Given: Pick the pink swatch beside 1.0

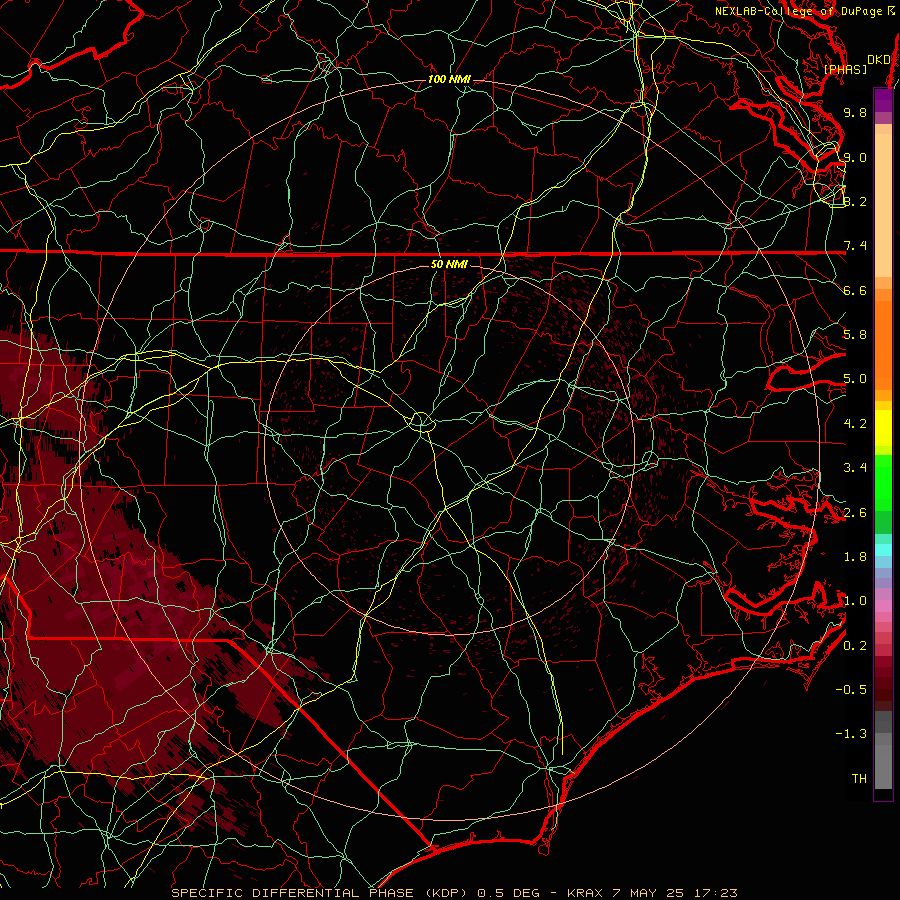Looking at the screenshot, I should (x=883, y=606).
